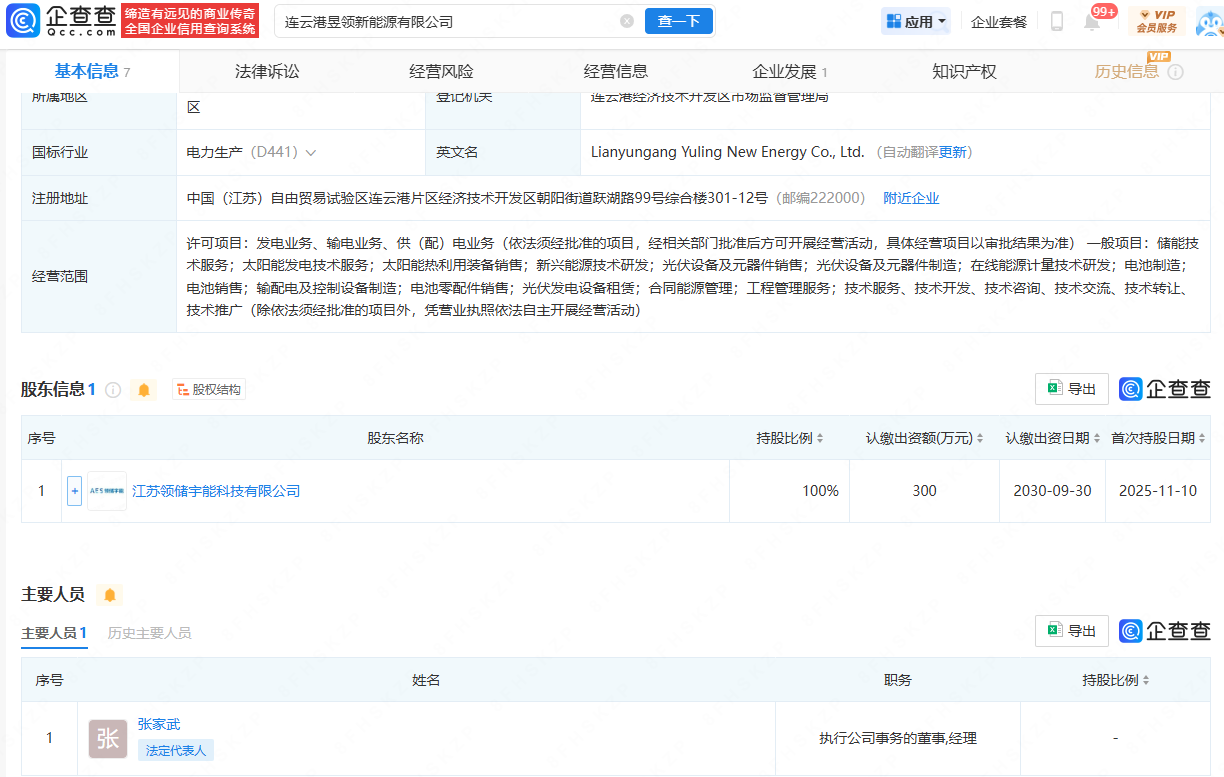Expand the 应用 dropdown menu
1224x777 pixels.
[x=916, y=21]
